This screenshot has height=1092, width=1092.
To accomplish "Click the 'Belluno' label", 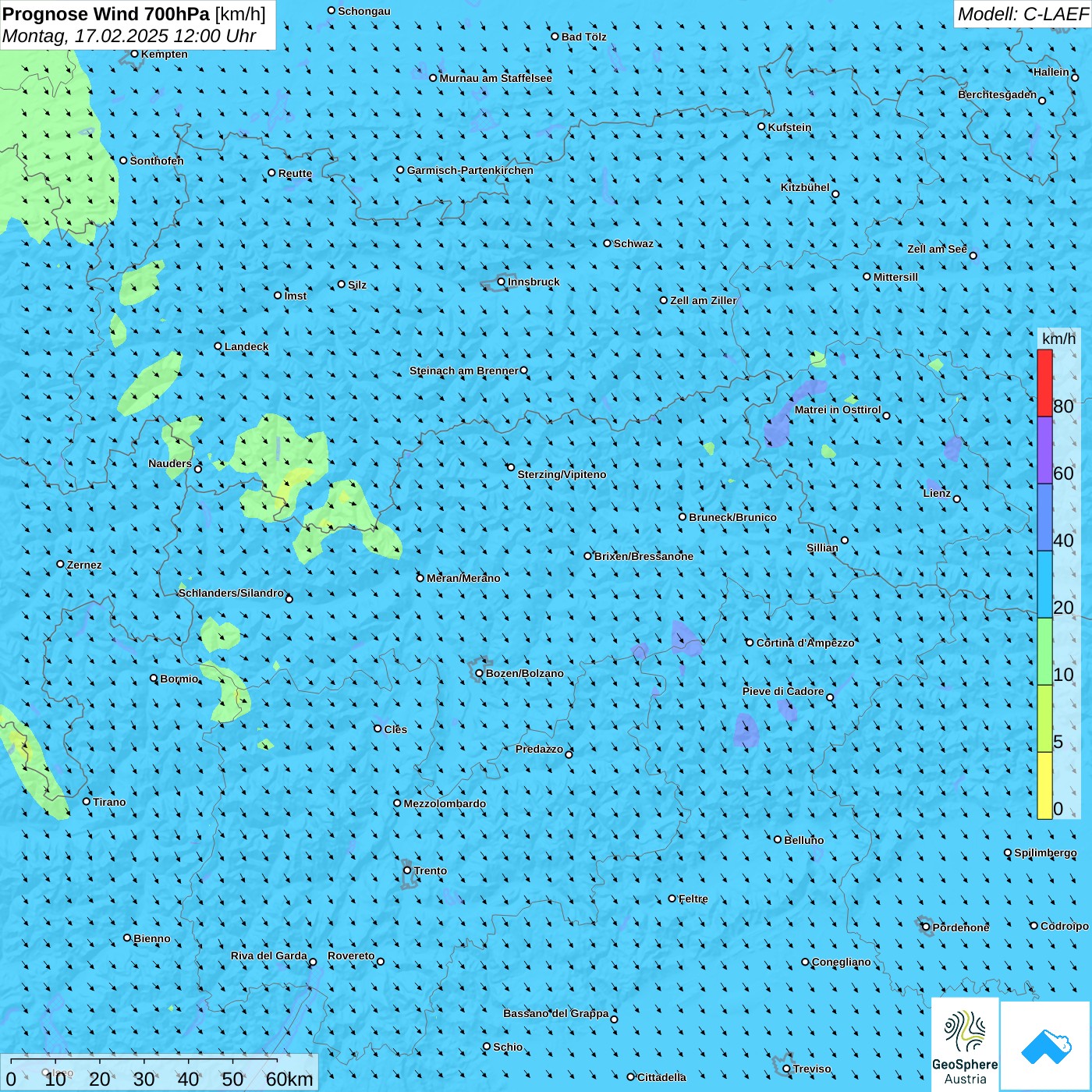I will coord(804,840).
